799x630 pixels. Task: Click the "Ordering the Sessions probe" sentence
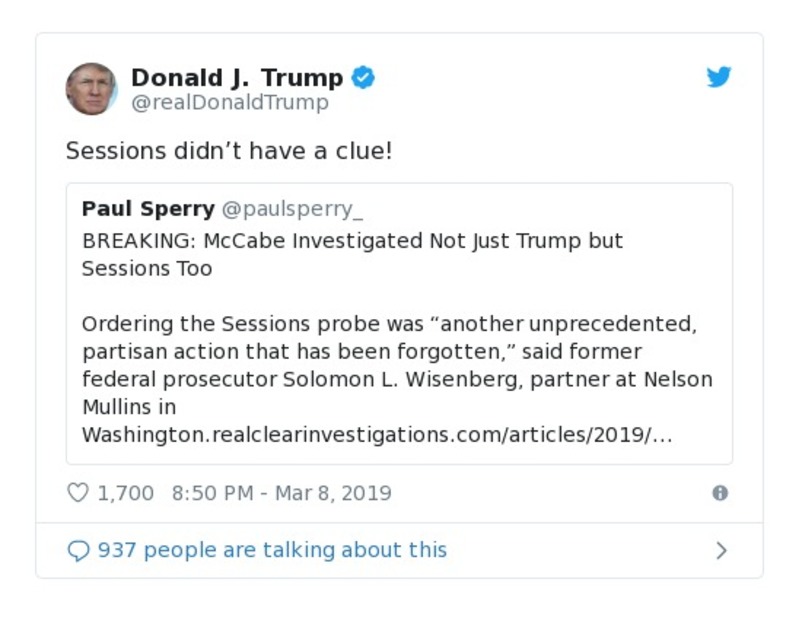click(x=388, y=324)
